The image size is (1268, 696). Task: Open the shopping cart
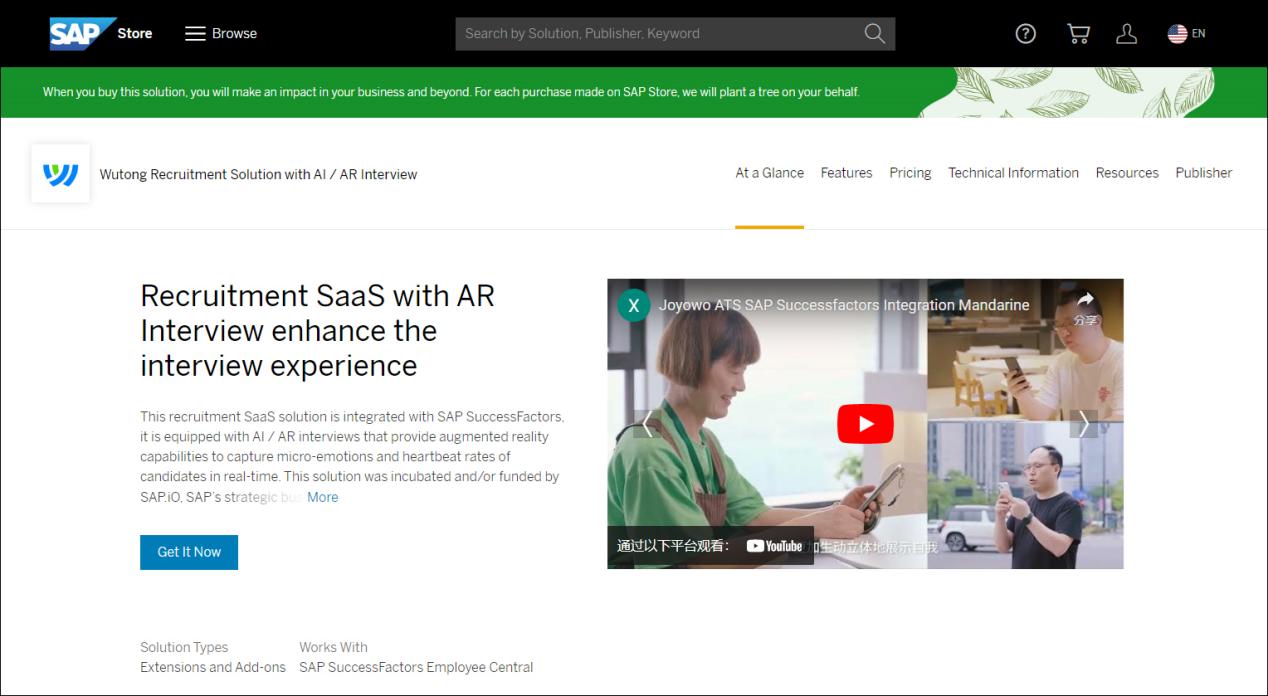1078,33
